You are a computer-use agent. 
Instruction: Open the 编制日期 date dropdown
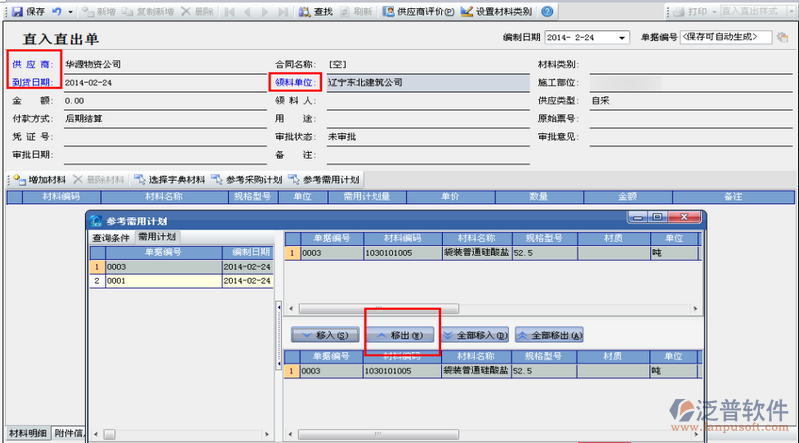click(x=622, y=38)
